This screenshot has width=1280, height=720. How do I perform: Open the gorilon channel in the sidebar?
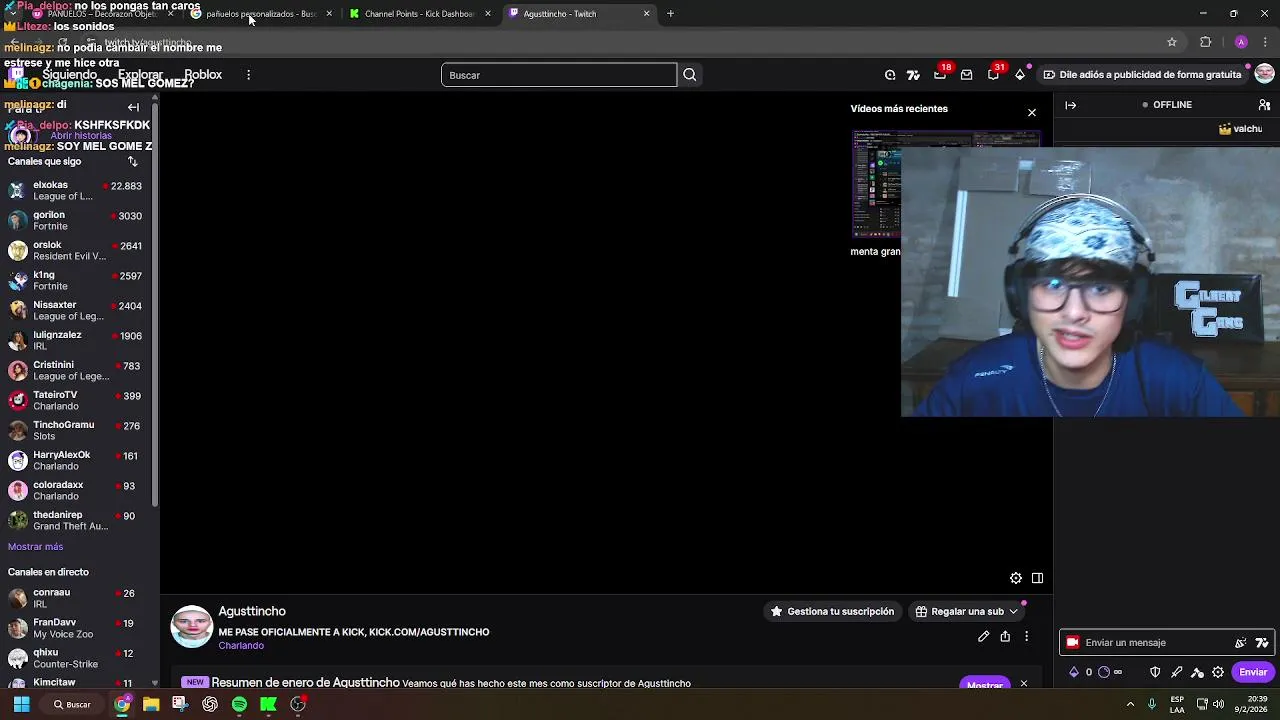pyautogui.click(x=78, y=221)
